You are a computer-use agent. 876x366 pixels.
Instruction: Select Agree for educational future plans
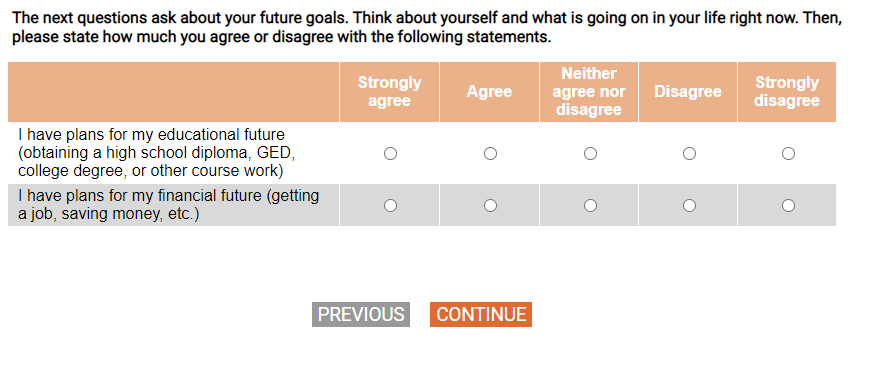point(490,153)
